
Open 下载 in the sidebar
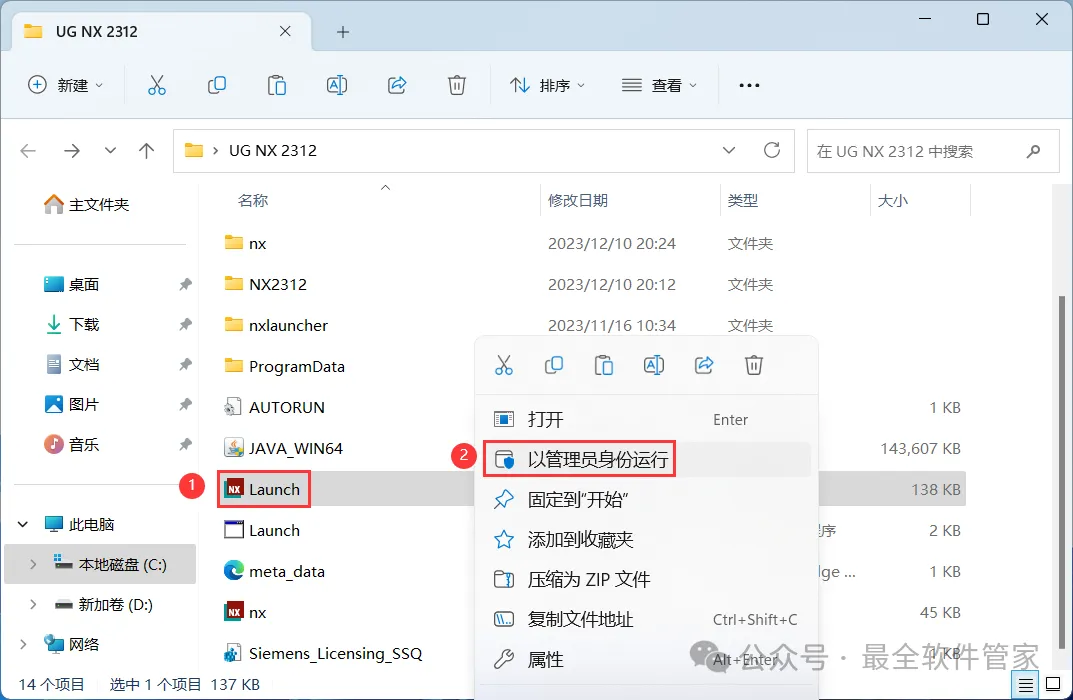pyautogui.click(x=71, y=324)
